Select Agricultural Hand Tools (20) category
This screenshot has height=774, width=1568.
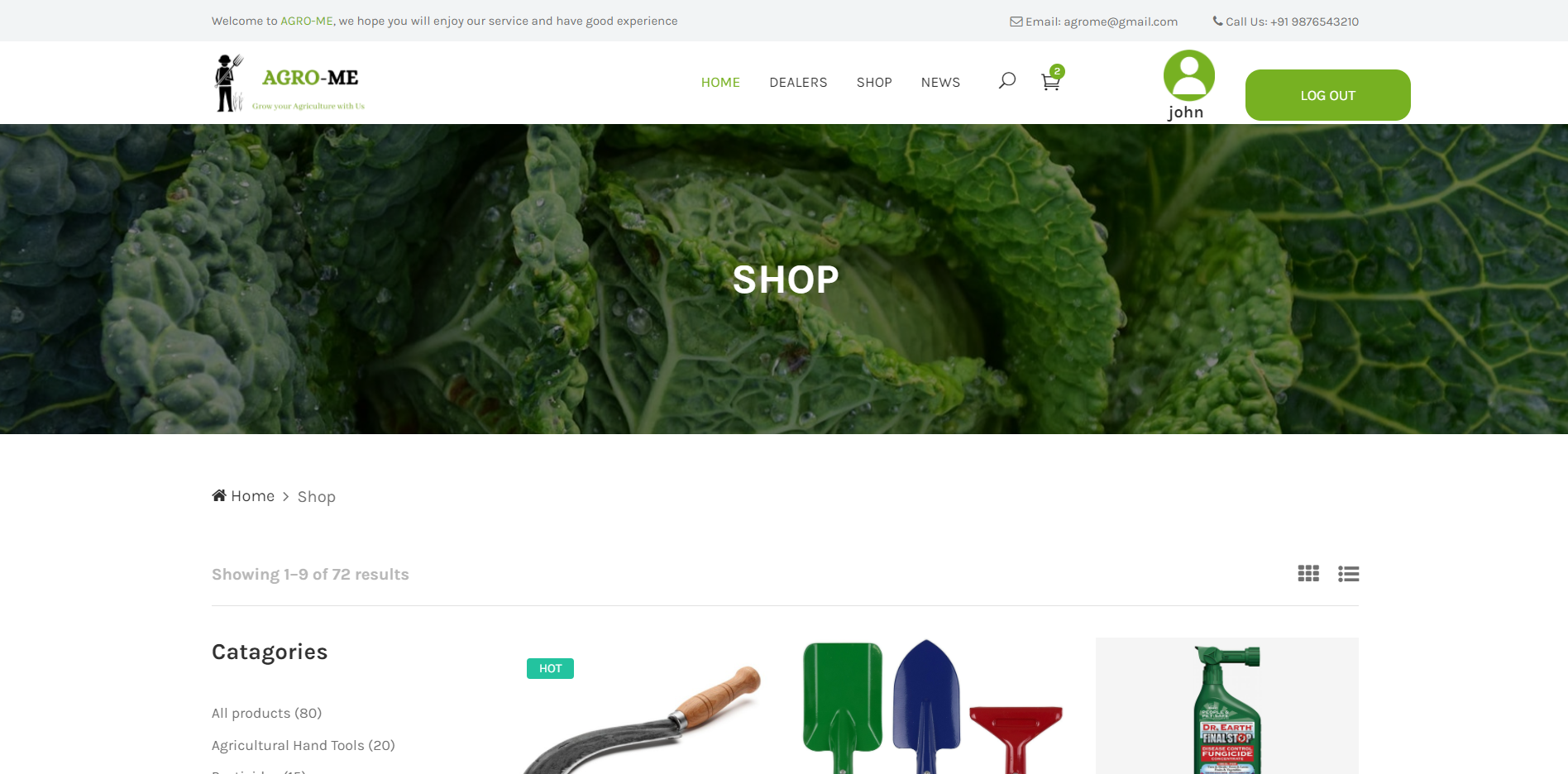coord(303,745)
